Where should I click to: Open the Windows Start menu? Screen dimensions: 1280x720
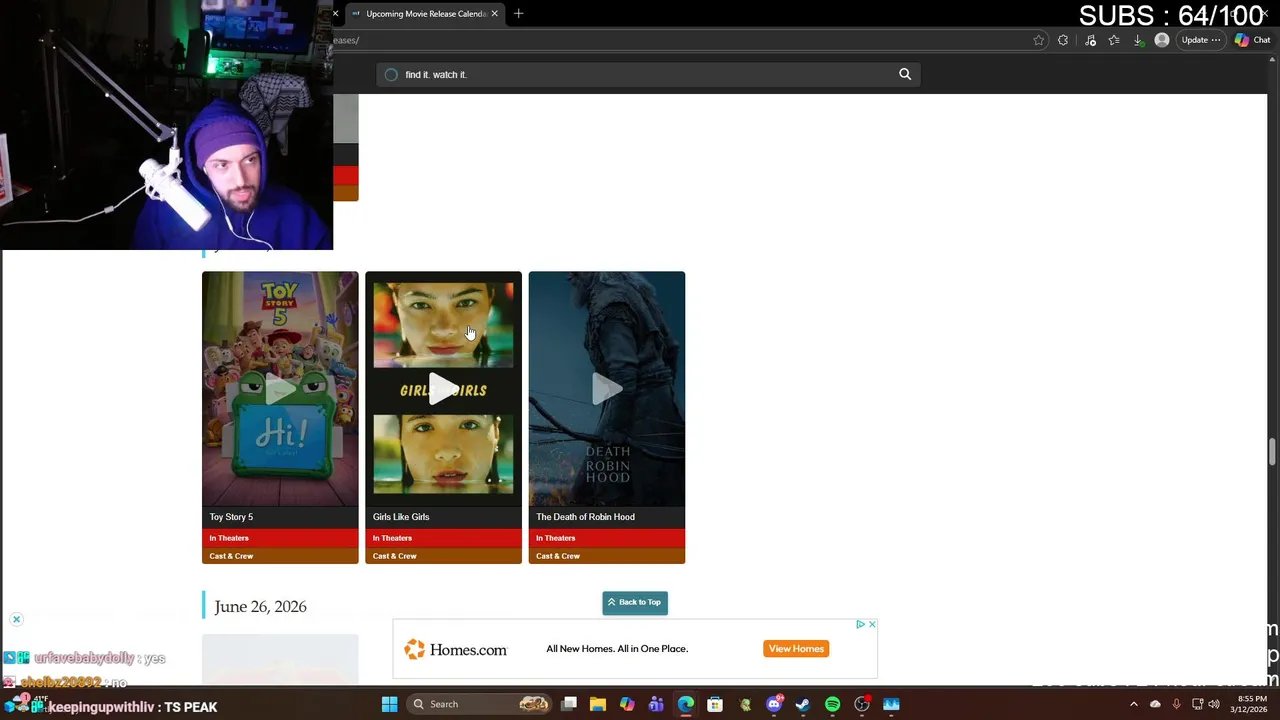pos(389,704)
